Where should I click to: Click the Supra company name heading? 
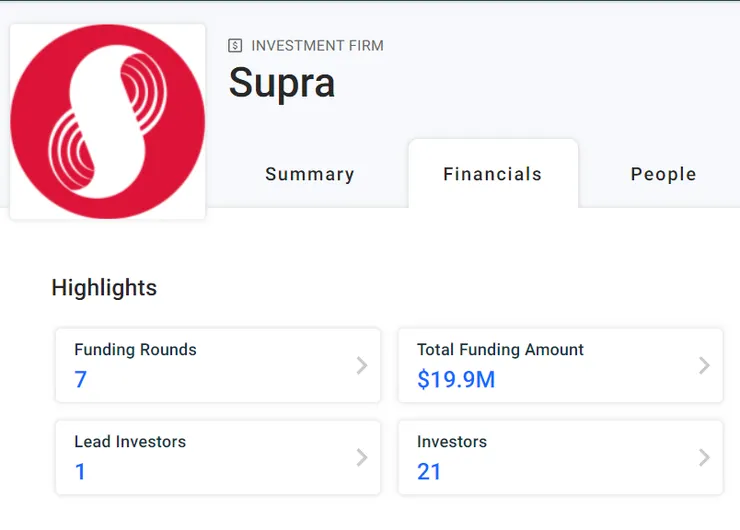point(282,83)
